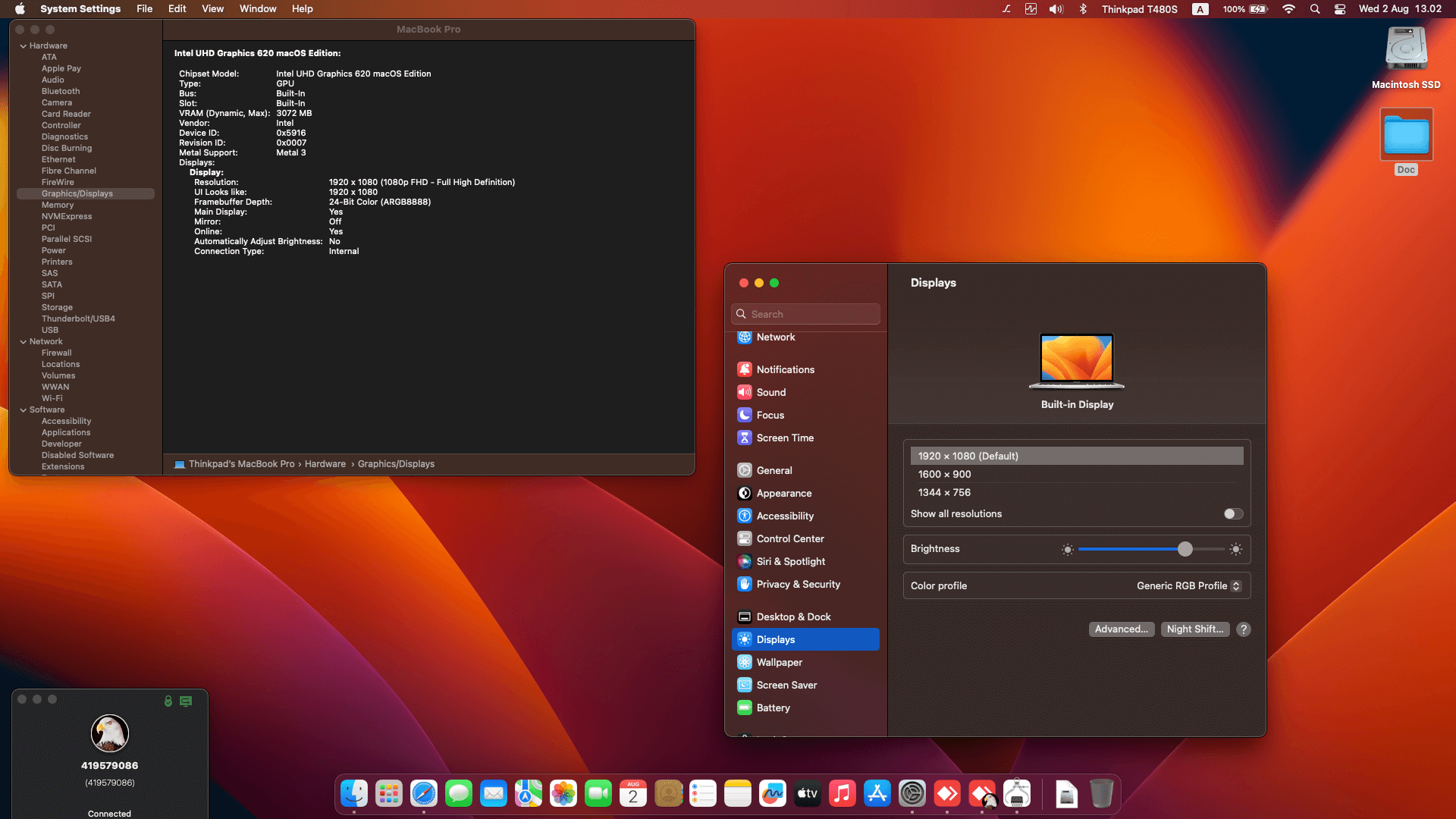
Task: Select the 1920 × 1080 (Default) resolution
Action: coord(1077,456)
